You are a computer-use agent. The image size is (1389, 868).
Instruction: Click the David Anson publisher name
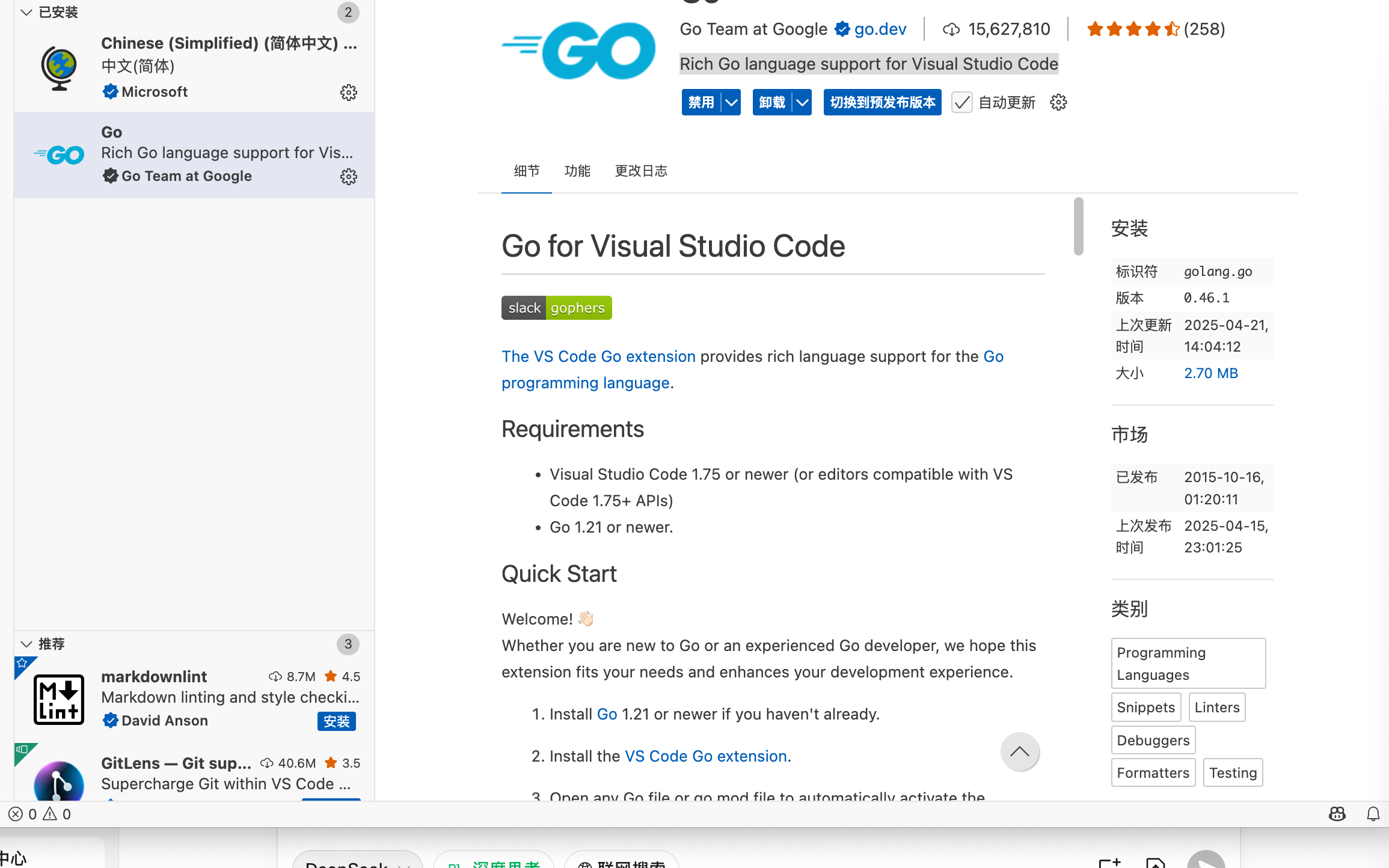[165, 721]
